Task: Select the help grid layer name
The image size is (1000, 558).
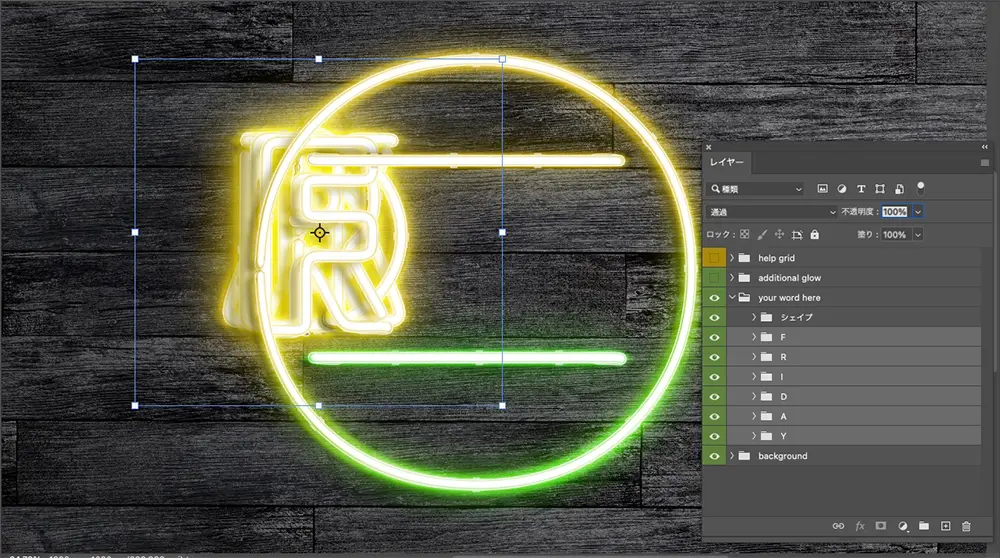Action: click(x=776, y=258)
